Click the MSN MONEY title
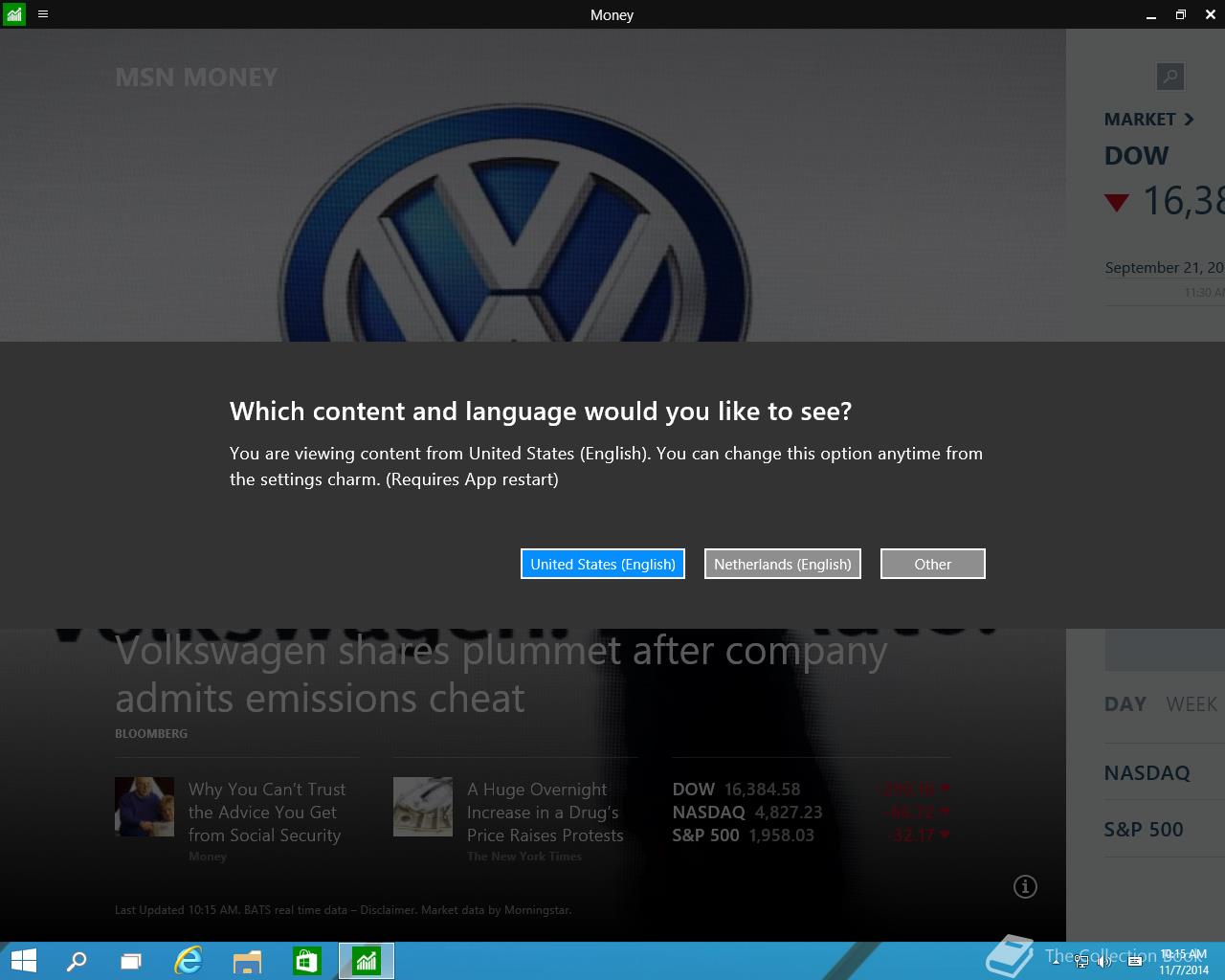The image size is (1225, 980). click(x=196, y=77)
